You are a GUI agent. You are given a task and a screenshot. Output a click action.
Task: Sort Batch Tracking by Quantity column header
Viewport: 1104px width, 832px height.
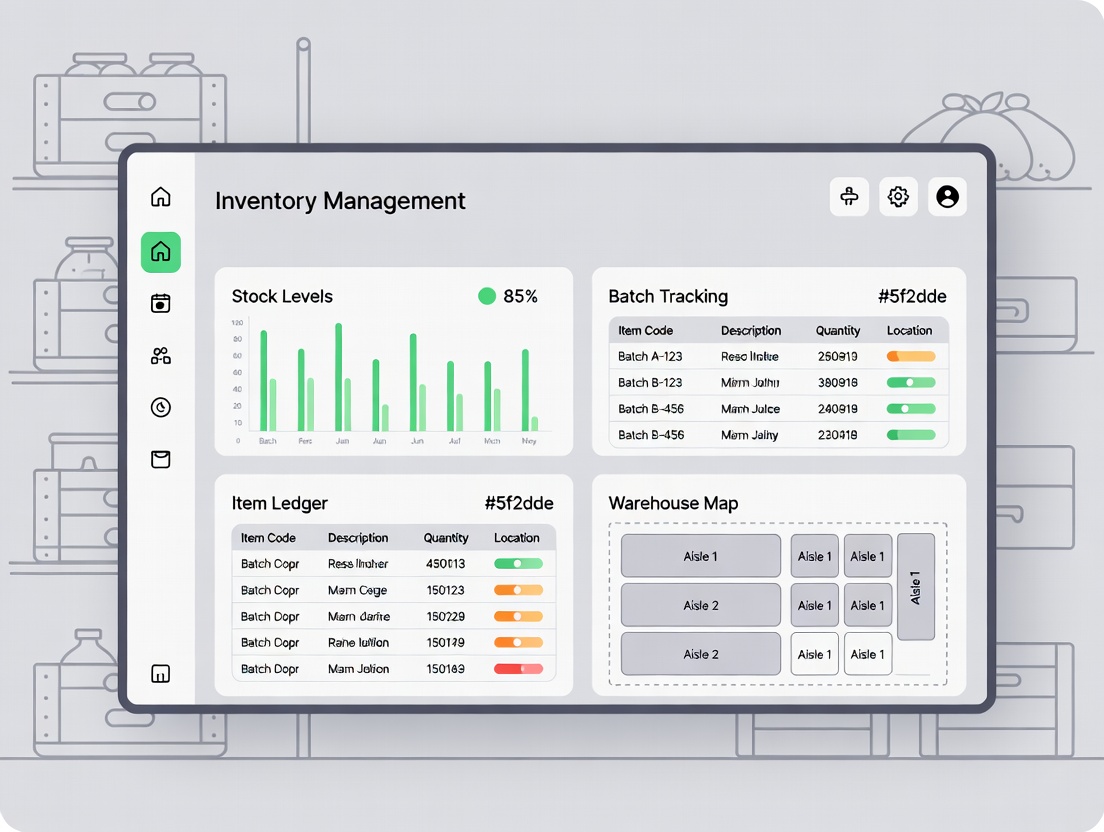[837, 331]
